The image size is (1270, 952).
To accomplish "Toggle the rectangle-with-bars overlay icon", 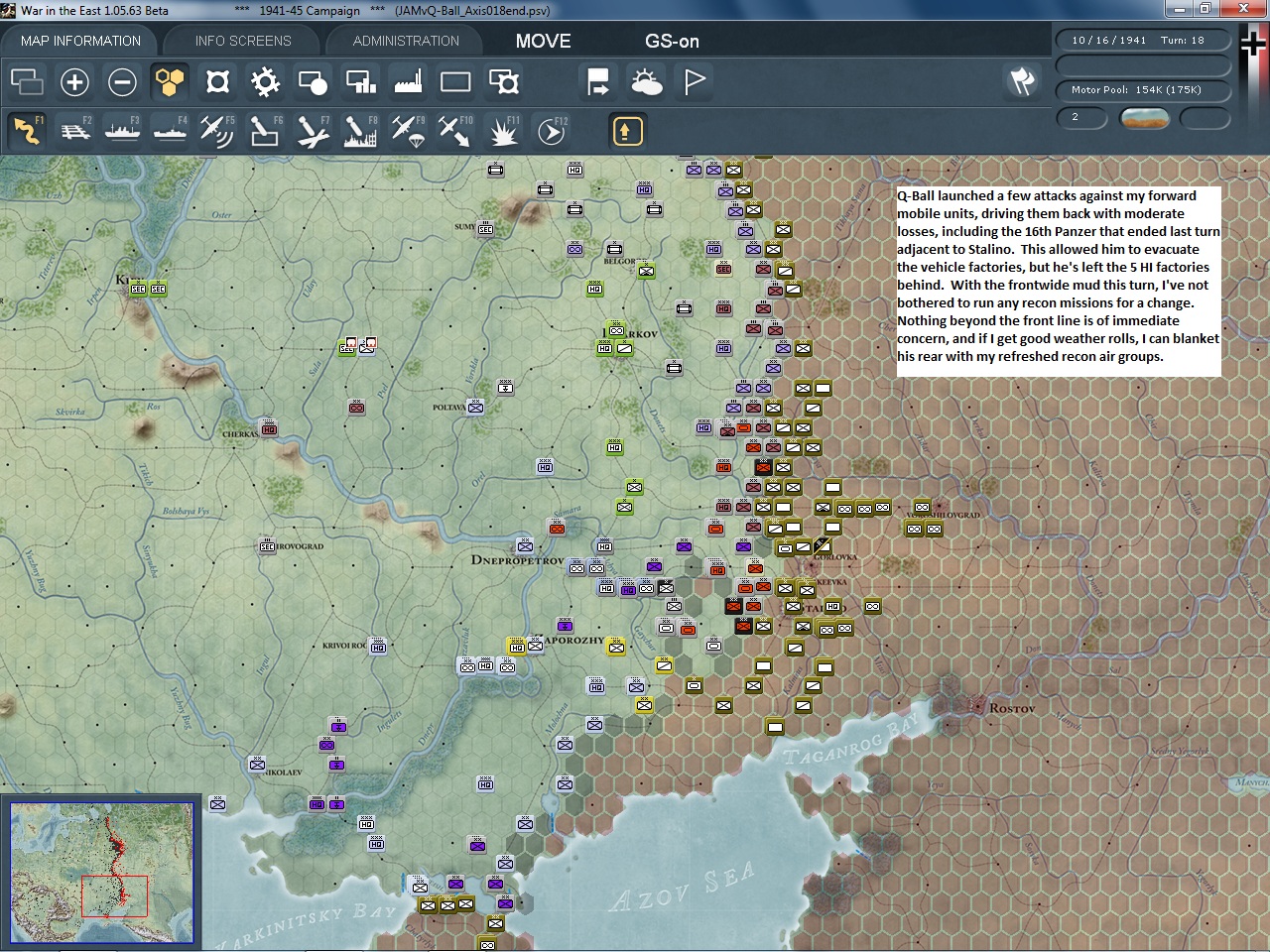I will click(360, 81).
